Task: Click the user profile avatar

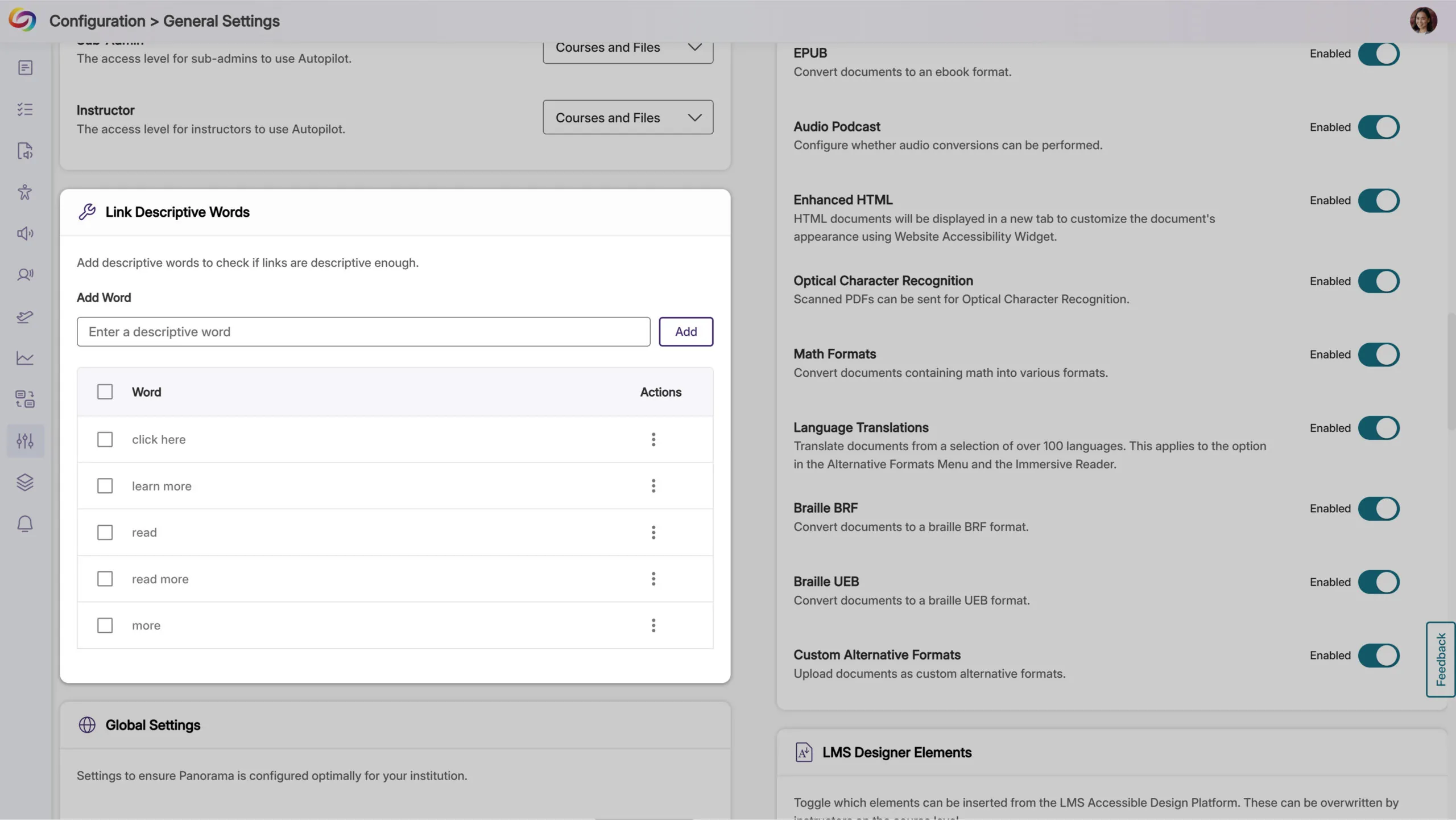Action: click(1422, 21)
